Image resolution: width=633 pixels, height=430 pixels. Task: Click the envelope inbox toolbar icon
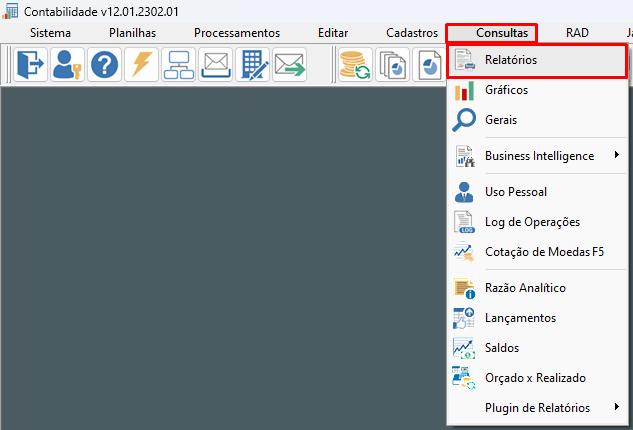(216, 65)
